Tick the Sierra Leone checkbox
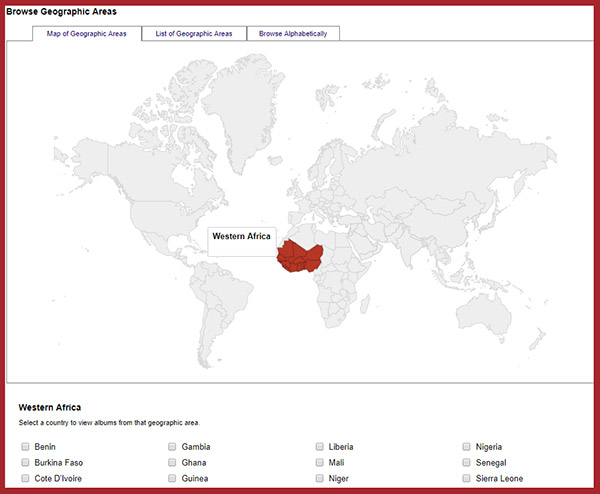This screenshot has height=494, width=600. tap(468, 479)
